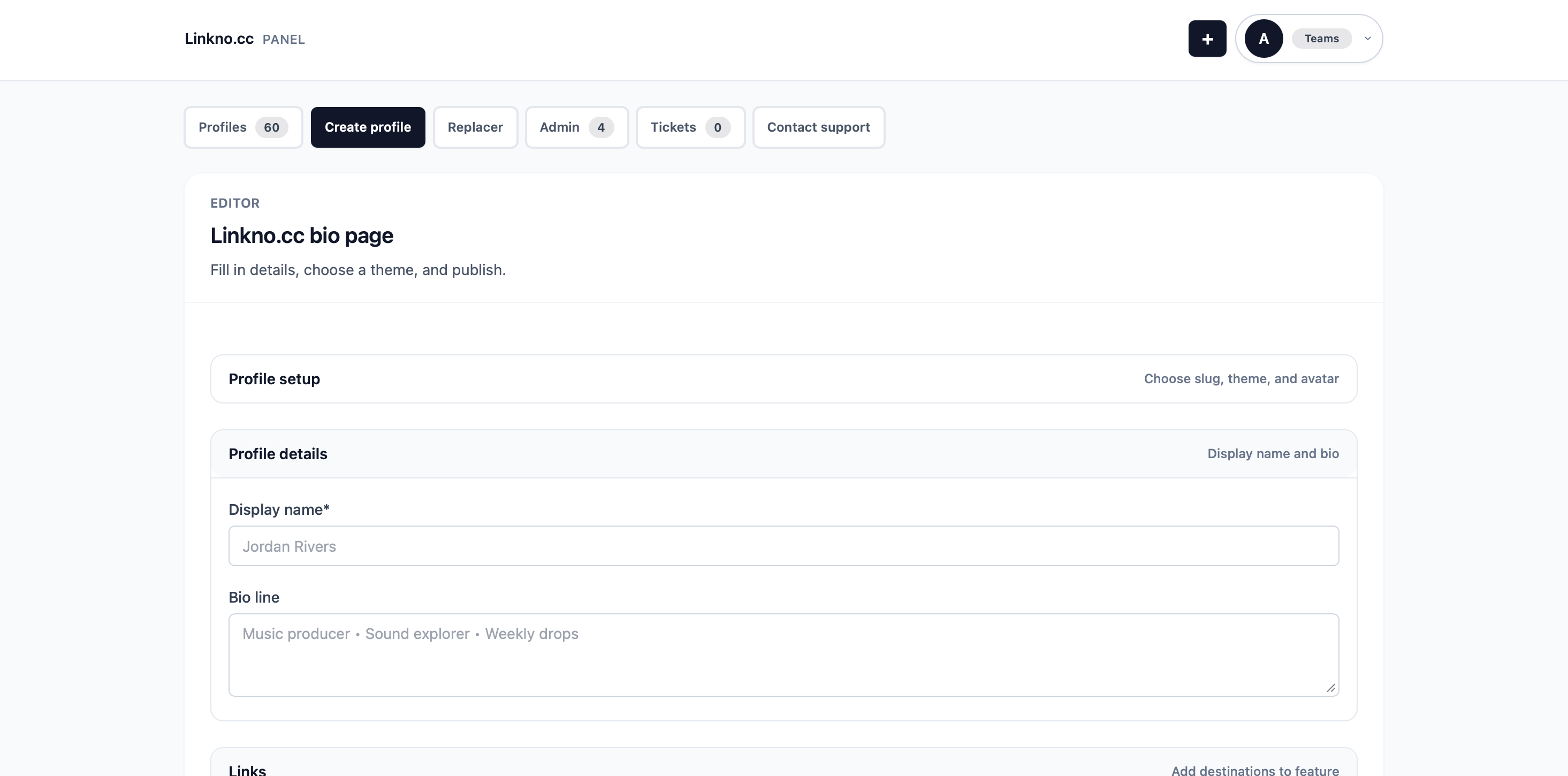Screen dimensions: 1568x776
Task: Click the Admin count badge 4
Action: click(601, 127)
